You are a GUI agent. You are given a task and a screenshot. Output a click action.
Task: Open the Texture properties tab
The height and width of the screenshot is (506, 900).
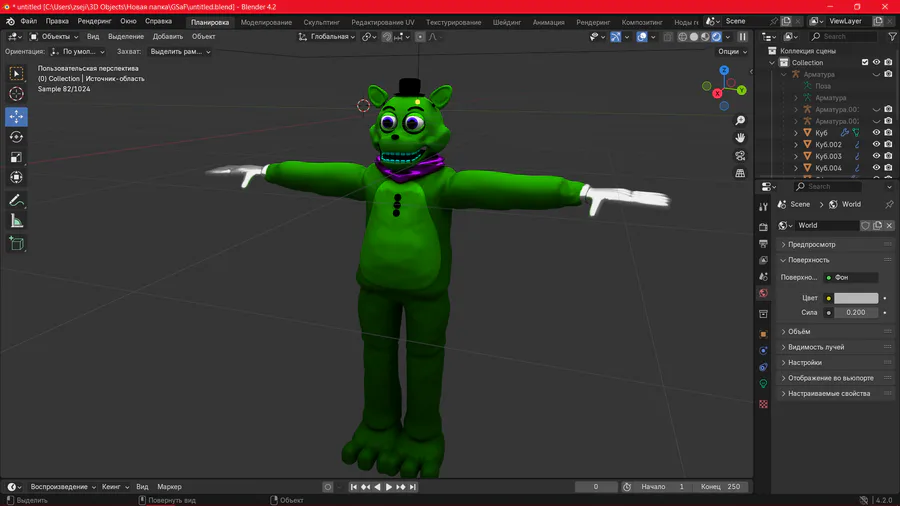click(763, 404)
